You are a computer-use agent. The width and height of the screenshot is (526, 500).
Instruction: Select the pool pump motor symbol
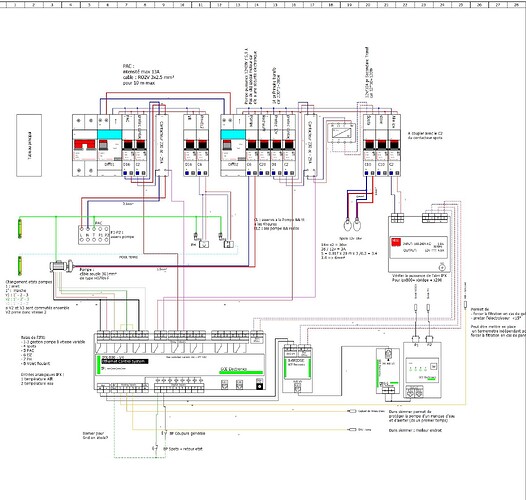[61, 266]
